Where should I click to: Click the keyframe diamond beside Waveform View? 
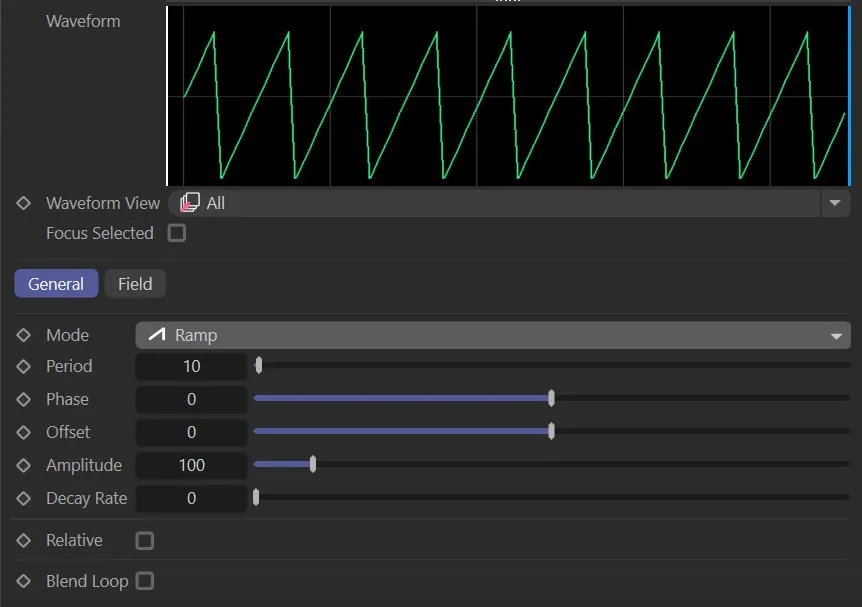(23, 202)
